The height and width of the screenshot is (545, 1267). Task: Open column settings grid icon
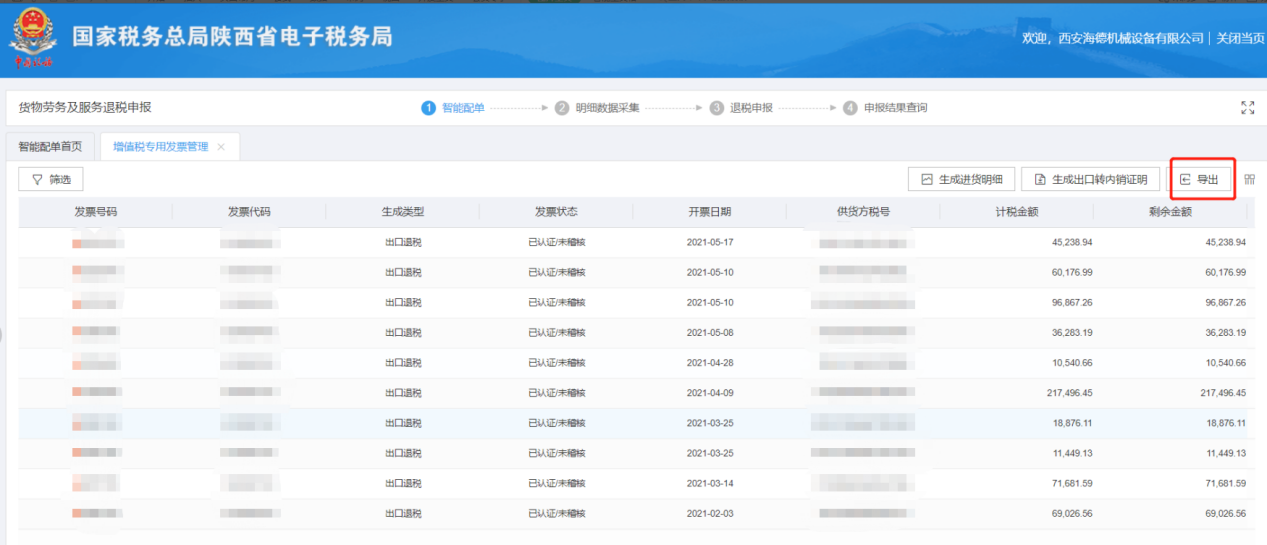[1249, 180]
